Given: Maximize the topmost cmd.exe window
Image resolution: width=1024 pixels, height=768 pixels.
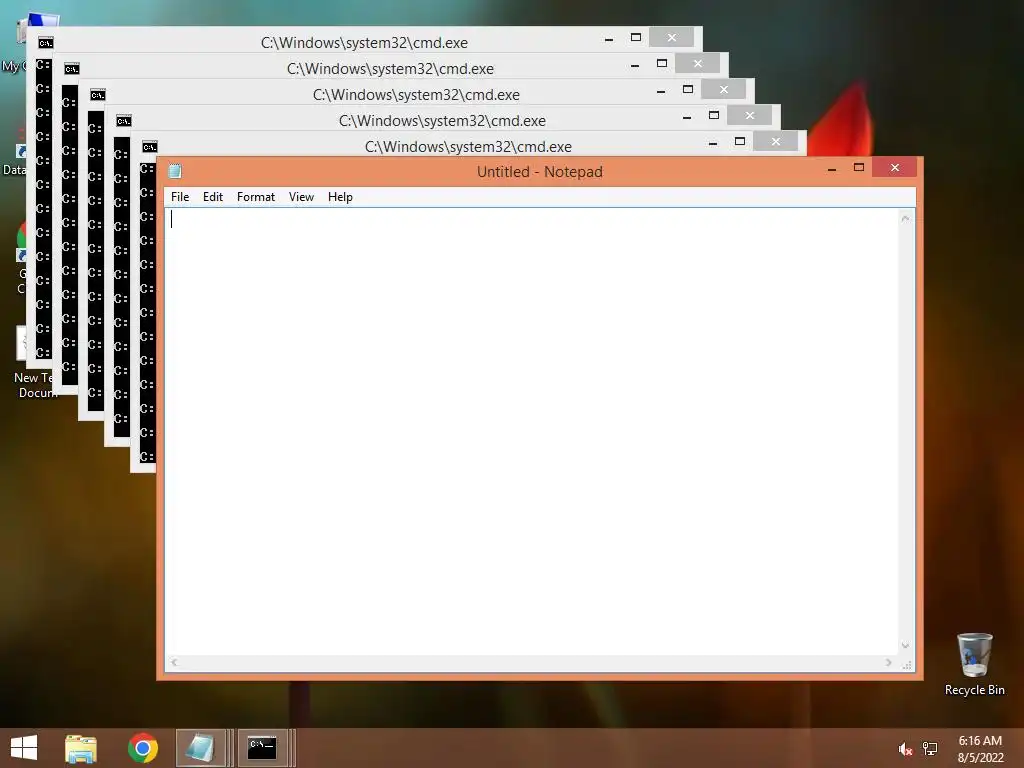Looking at the screenshot, I should click(x=635, y=37).
